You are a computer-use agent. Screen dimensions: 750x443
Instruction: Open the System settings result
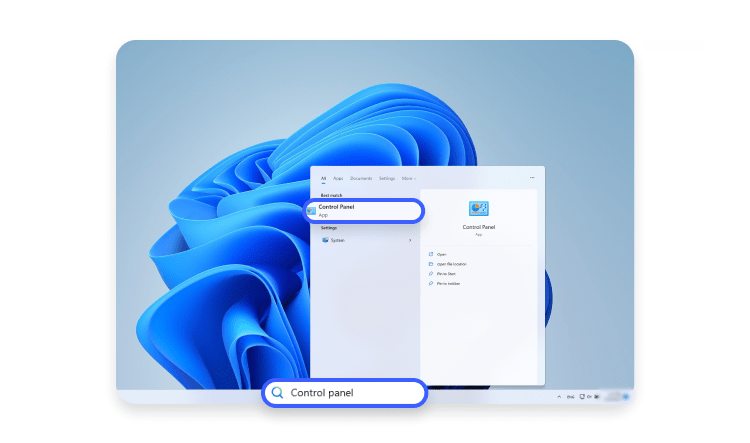click(x=366, y=240)
